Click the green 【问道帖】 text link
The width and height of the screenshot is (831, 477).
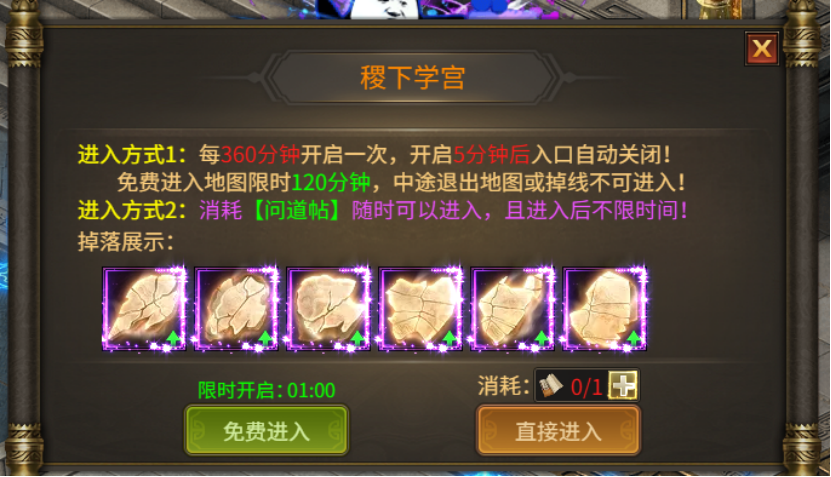click(297, 210)
